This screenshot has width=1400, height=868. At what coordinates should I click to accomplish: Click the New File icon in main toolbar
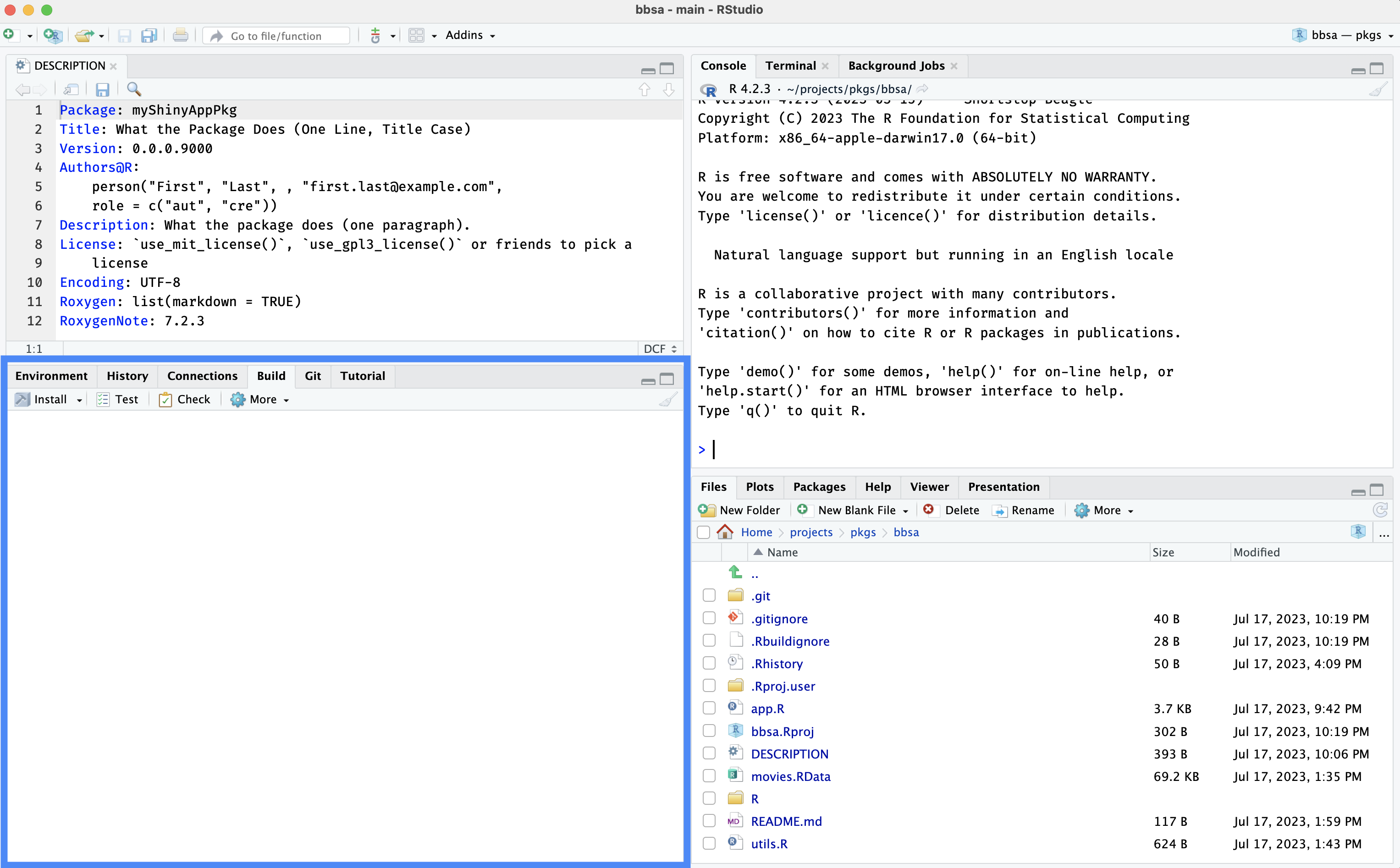click(x=10, y=35)
